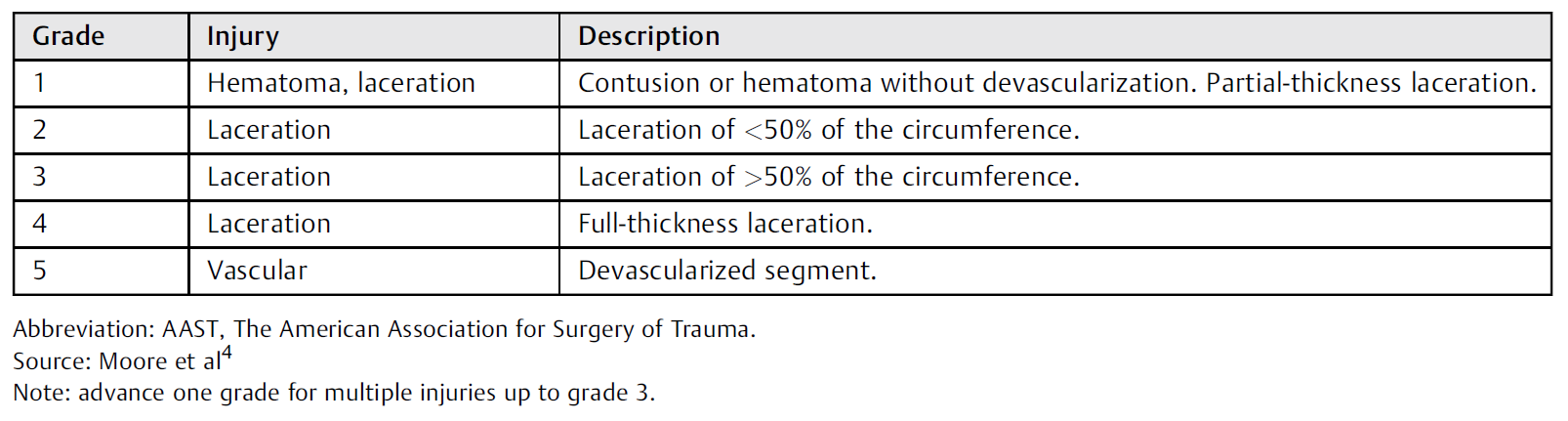1568x421 pixels.
Task: Click the Laceration of <50% description
Action: (829, 130)
